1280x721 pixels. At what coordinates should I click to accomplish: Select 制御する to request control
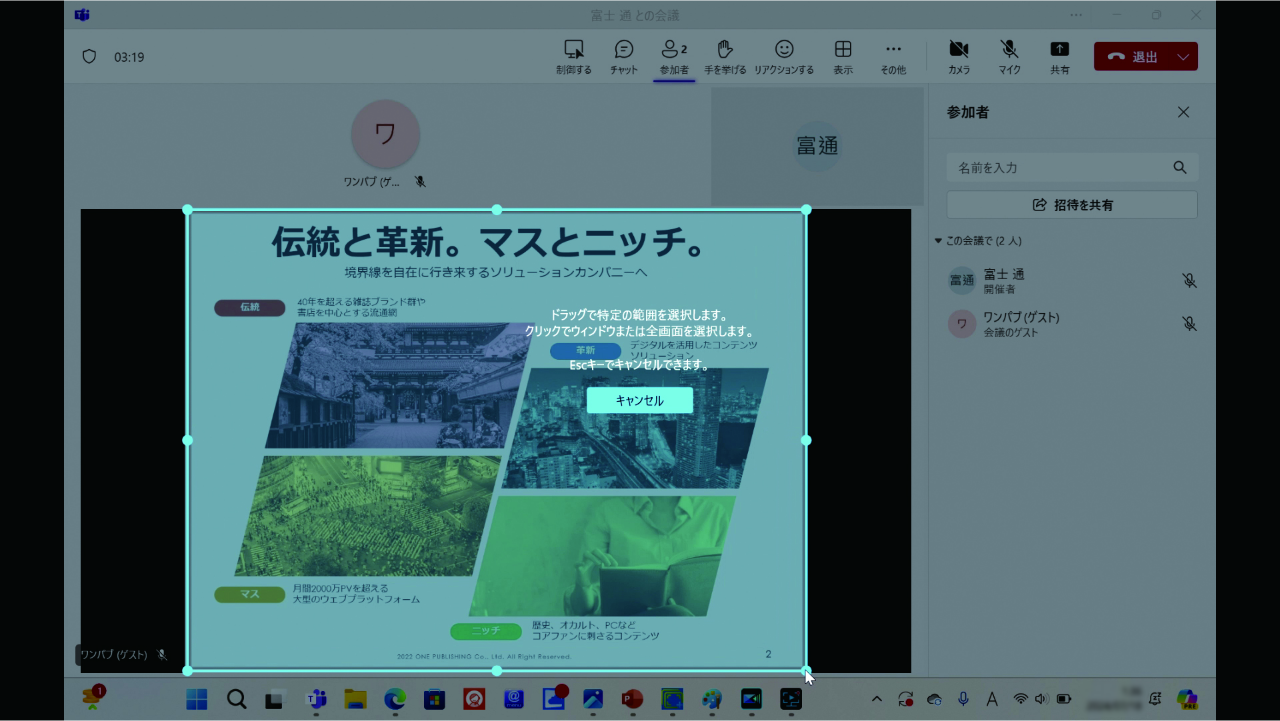click(573, 55)
